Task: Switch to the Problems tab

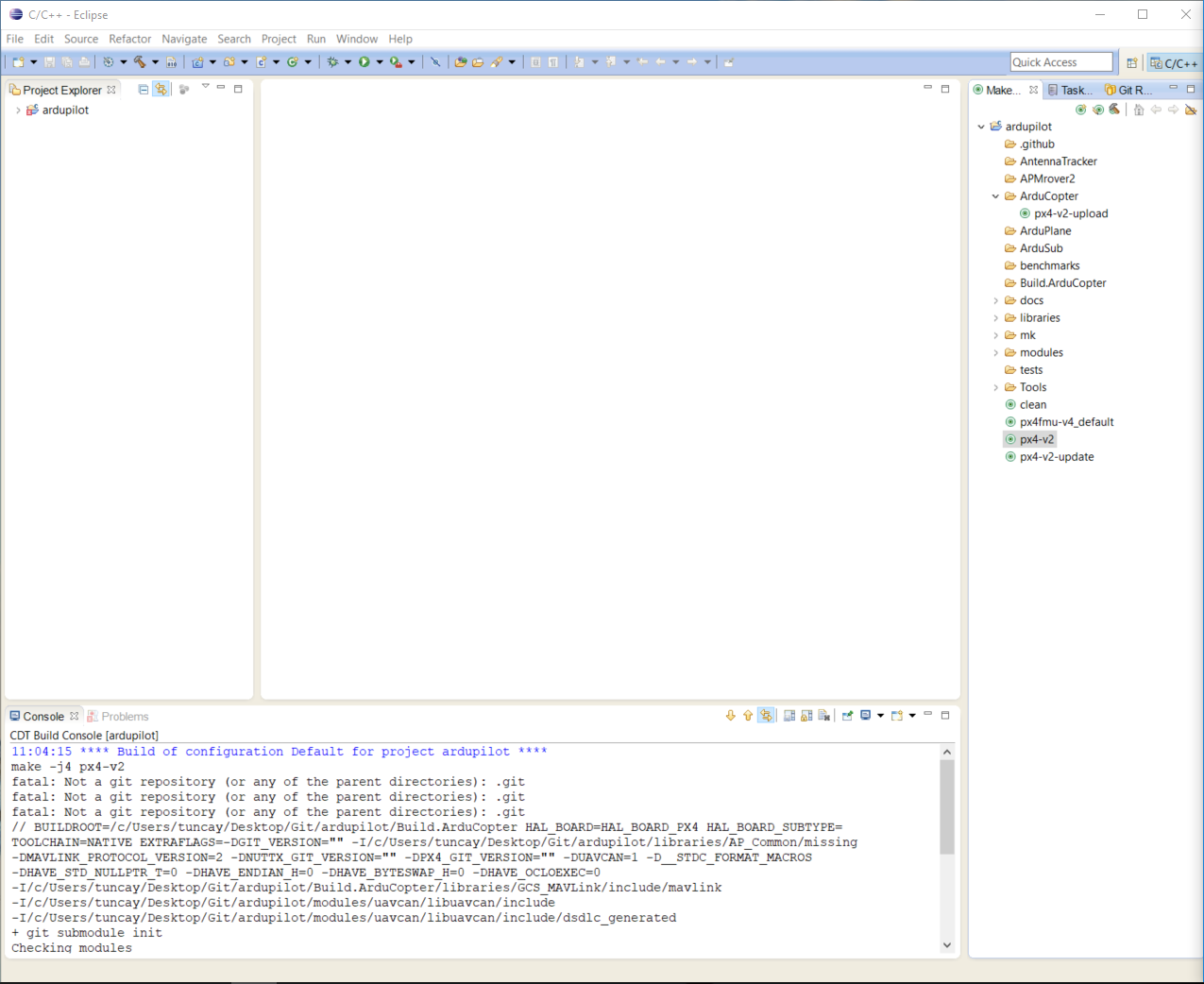Action: coord(118,717)
